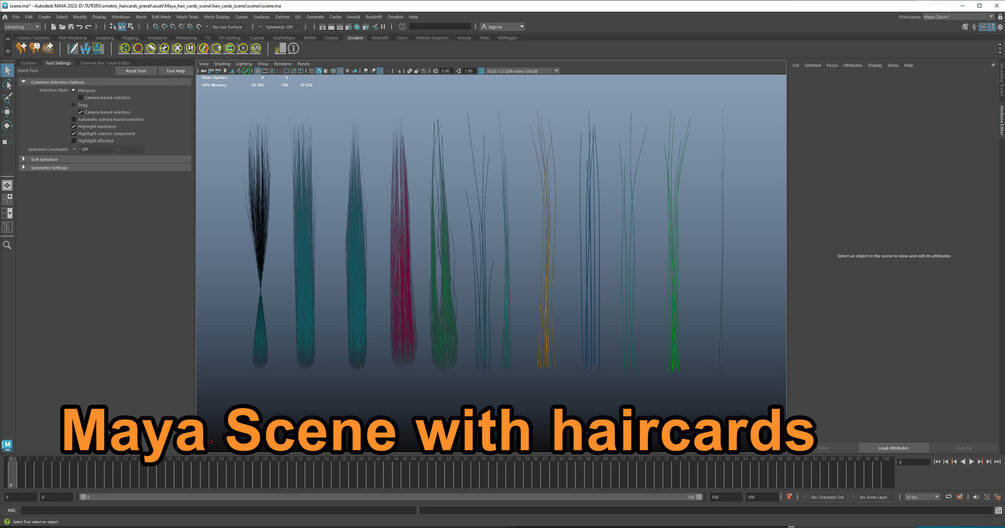Click the Reset Tool button
This screenshot has width=1005, height=528.
(136, 71)
